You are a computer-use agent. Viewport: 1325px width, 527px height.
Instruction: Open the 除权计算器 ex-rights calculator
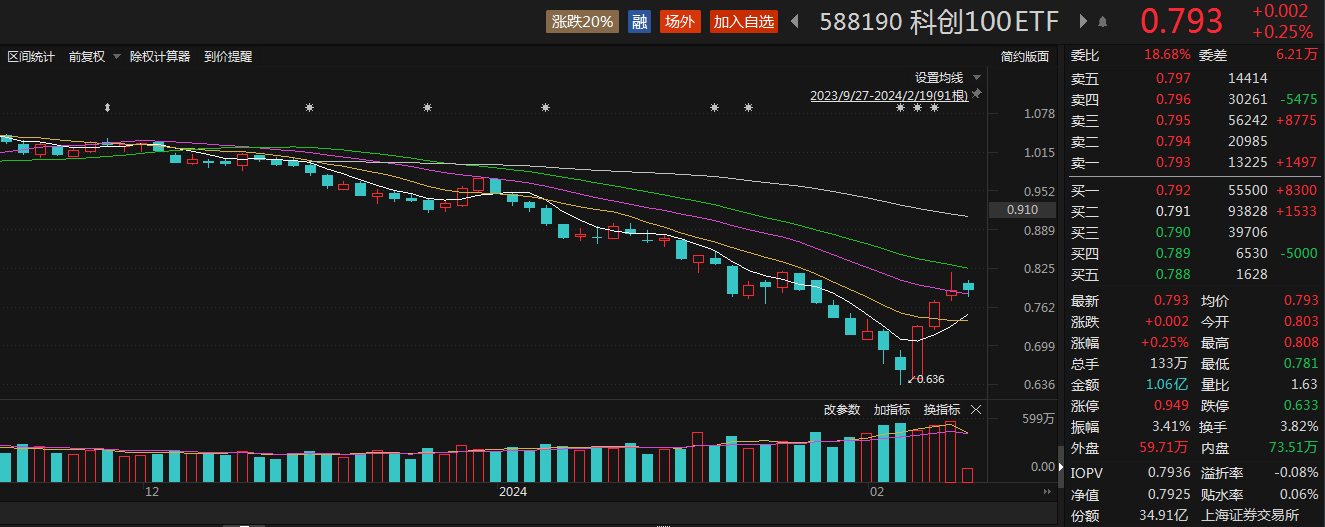pos(160,57)
